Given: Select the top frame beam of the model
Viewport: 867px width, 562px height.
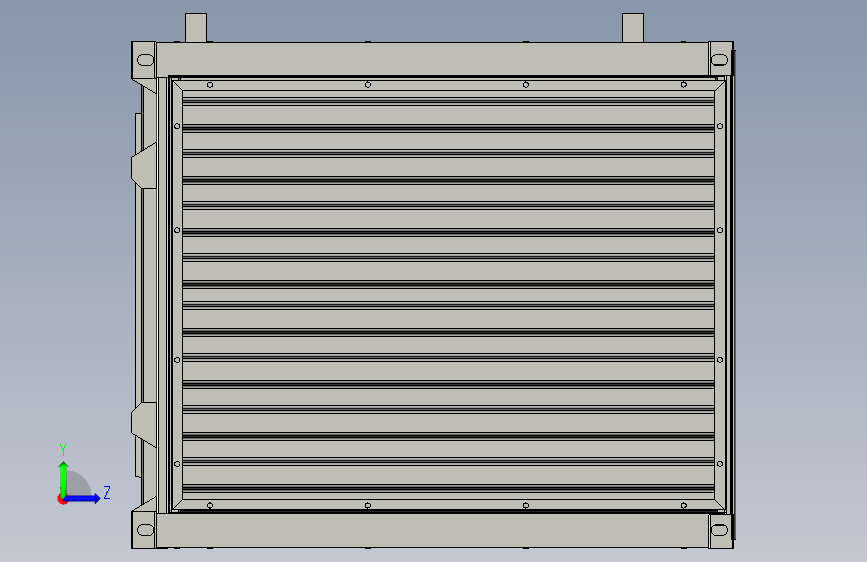Looking at the screenshot, I should (x=432, y=59).
